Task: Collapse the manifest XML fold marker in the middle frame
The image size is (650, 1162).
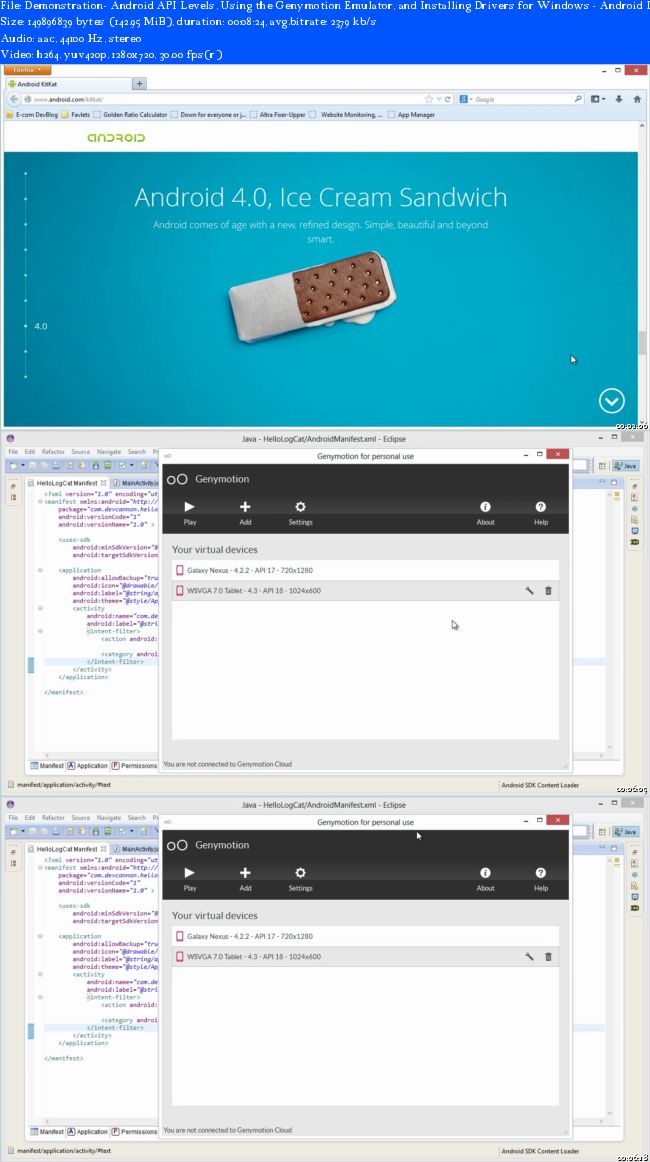Action: (40, 502)
